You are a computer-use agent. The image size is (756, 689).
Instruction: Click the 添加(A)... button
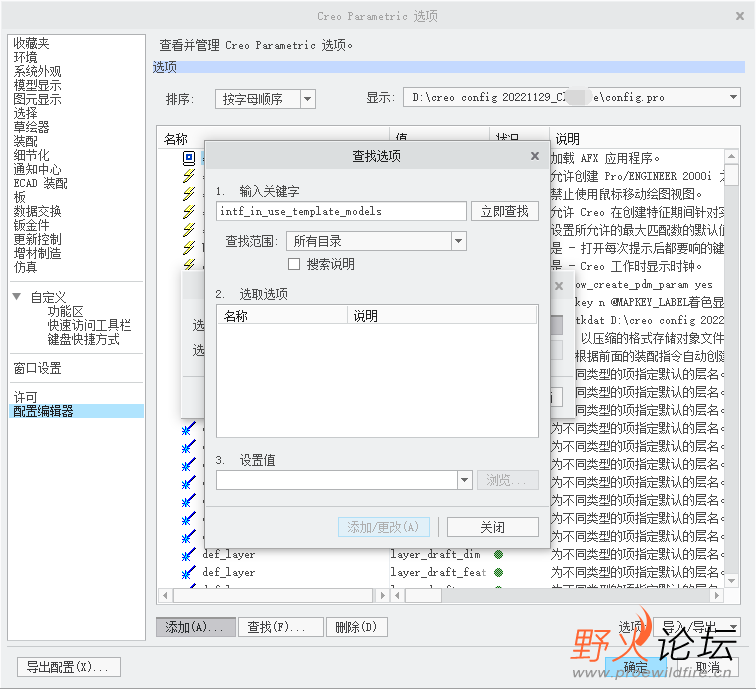196,627
